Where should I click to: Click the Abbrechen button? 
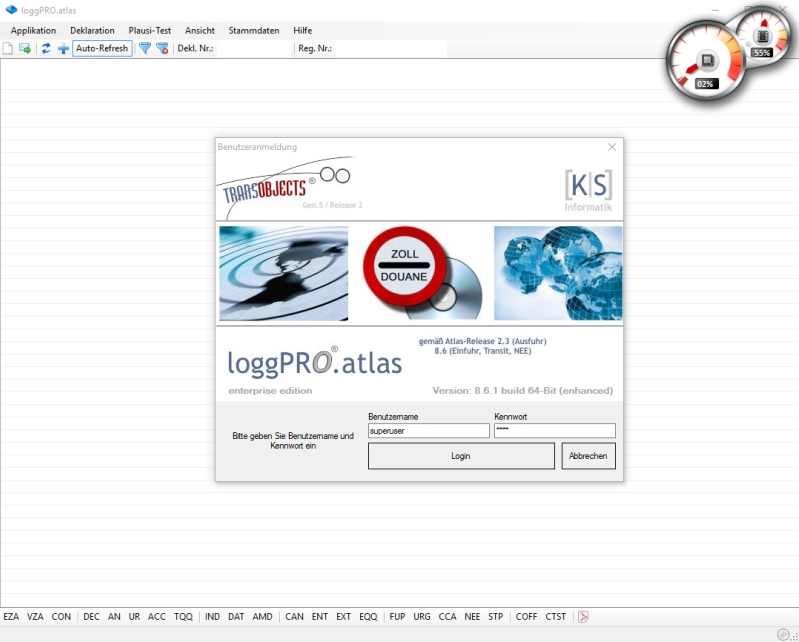pos(589,456)
